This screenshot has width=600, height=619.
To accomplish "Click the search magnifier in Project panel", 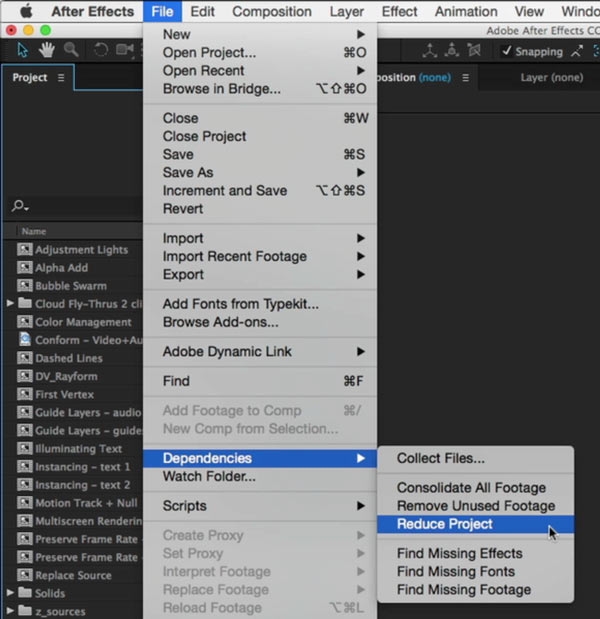I will [x=19, y=206].
